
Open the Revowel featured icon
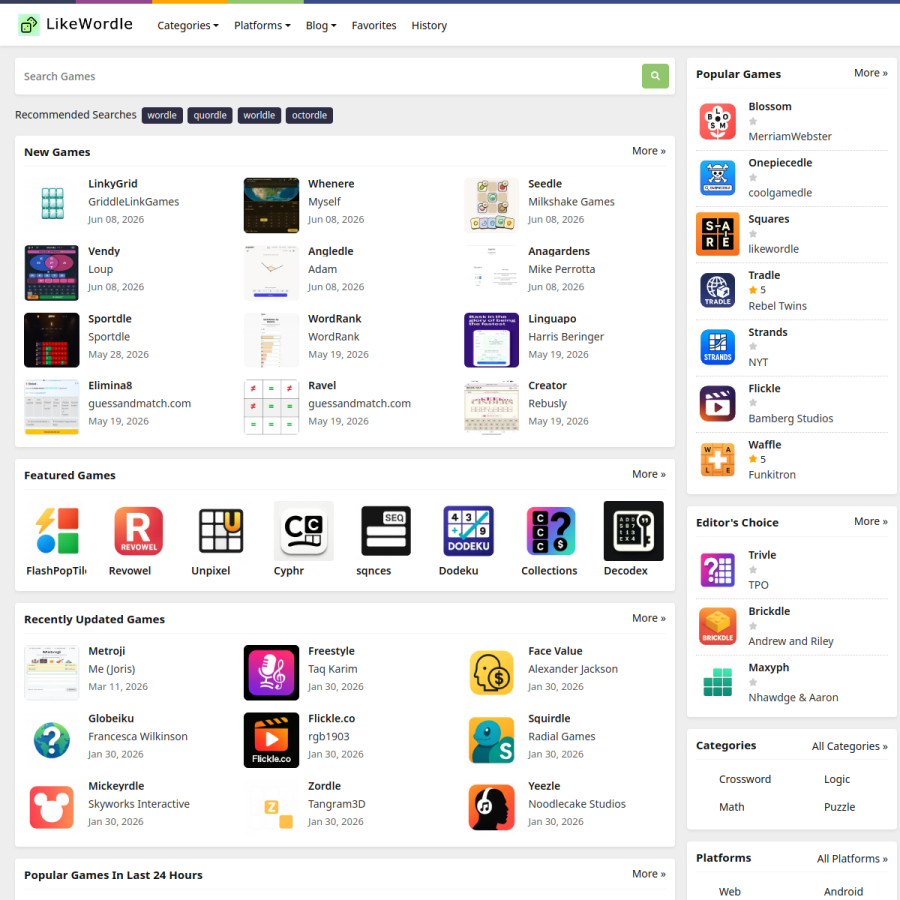(138, 530)
